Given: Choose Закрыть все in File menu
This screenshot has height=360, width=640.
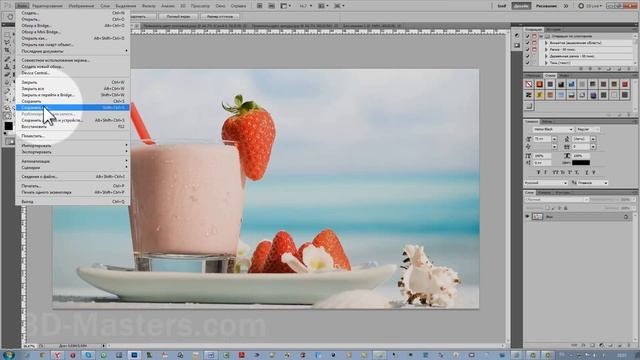Looking at the screenshot, I should point(73,89).
